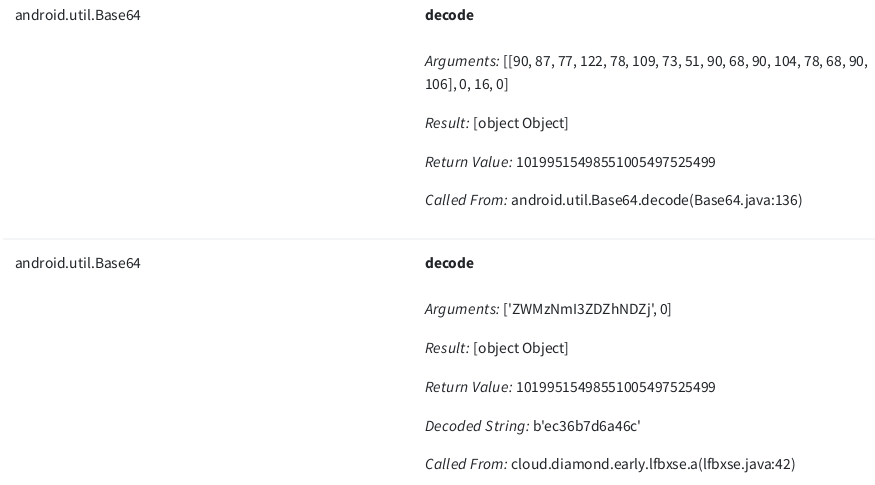Click Decoded String b'ec36b7d6a46c' value

pos(586,426)
